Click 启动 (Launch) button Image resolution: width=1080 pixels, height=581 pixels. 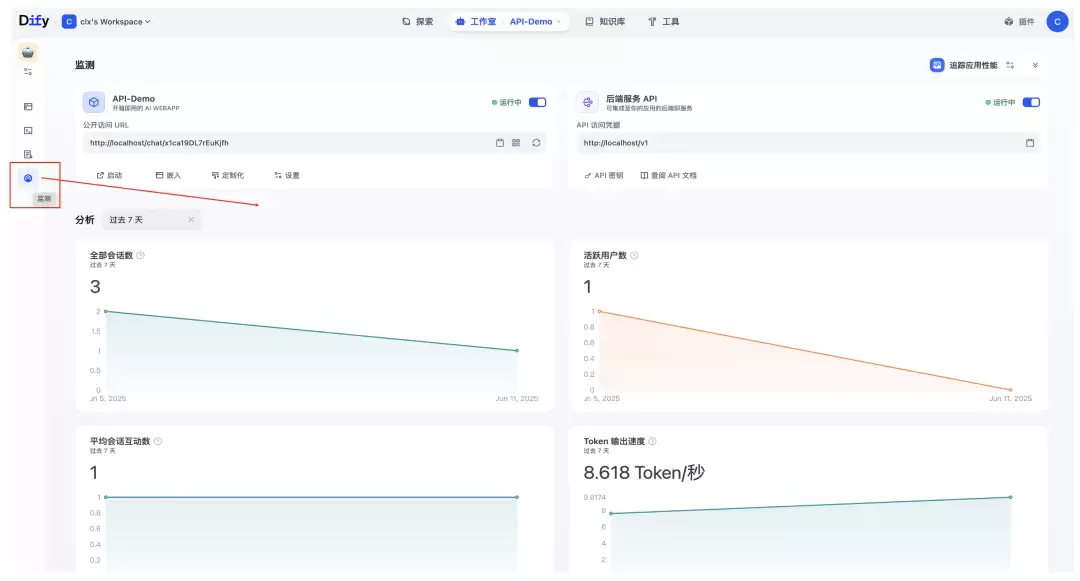pyautogui.click(x=110, y=176)
